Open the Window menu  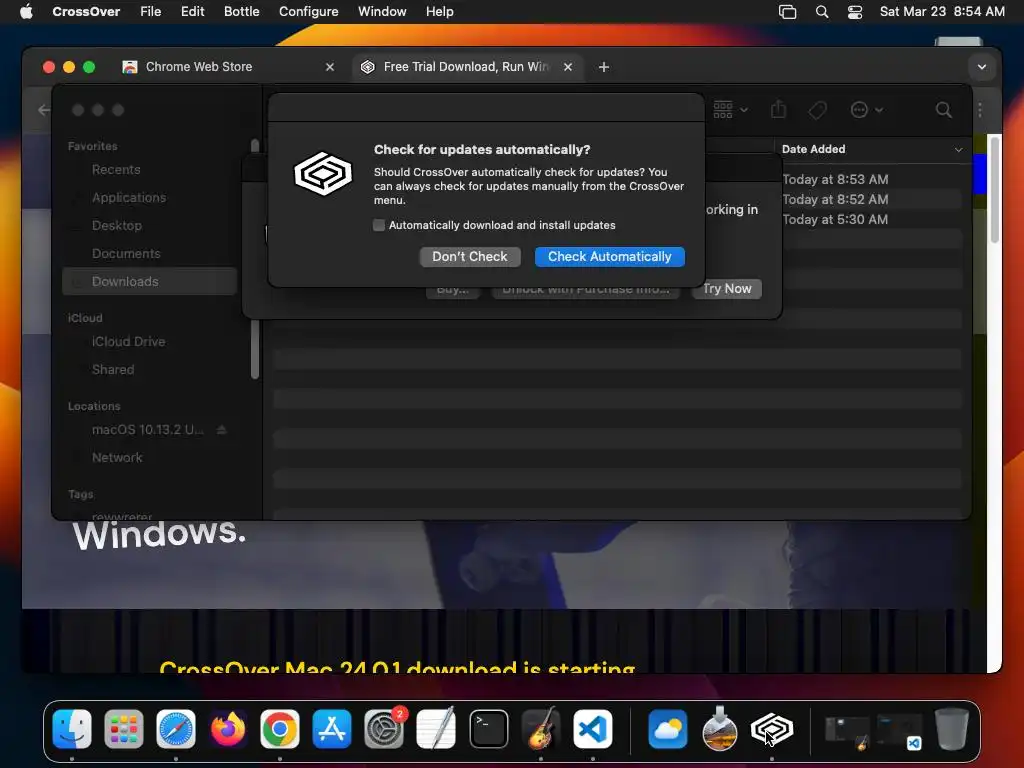point(382,12)
